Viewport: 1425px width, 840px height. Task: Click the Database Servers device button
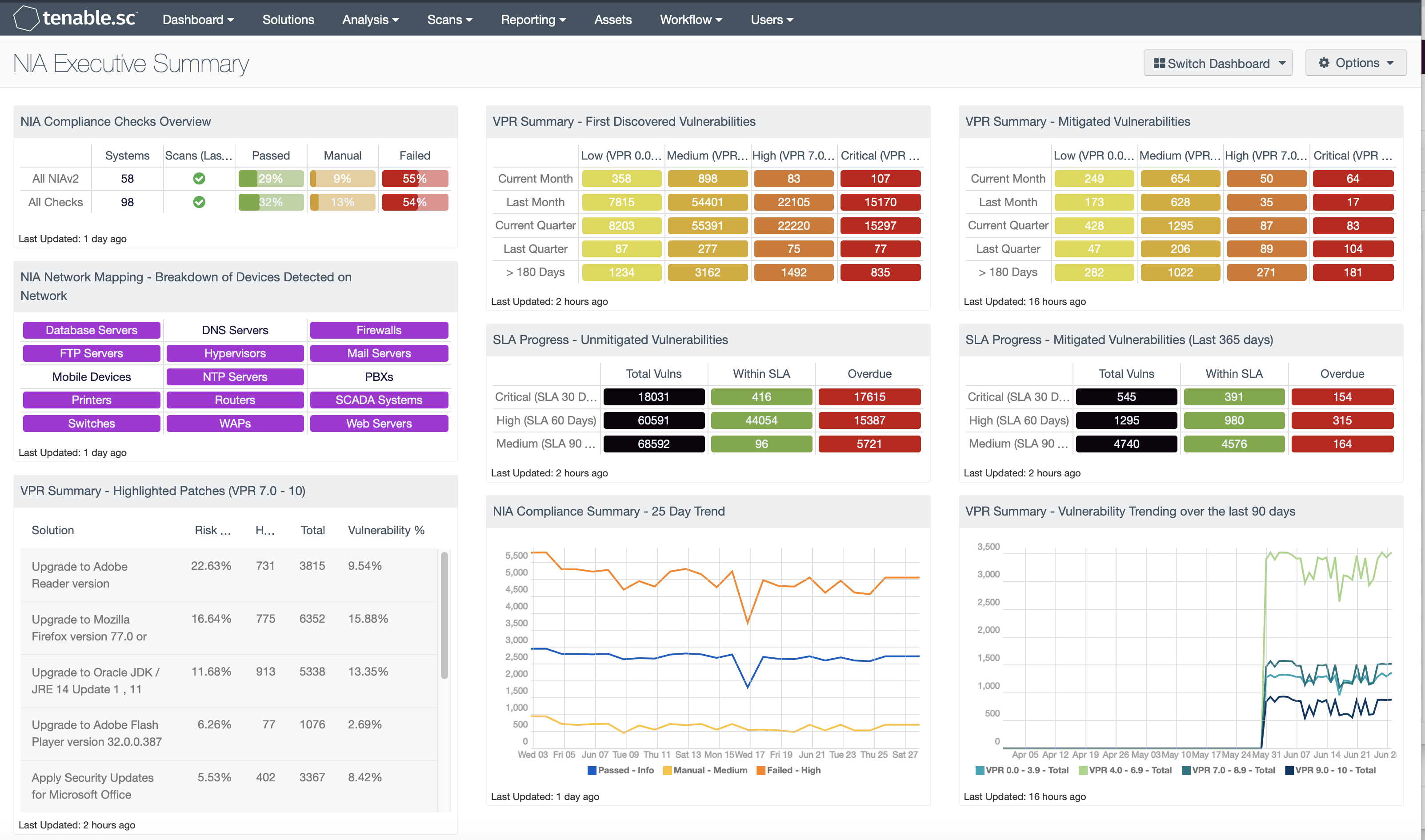(92, 330)
